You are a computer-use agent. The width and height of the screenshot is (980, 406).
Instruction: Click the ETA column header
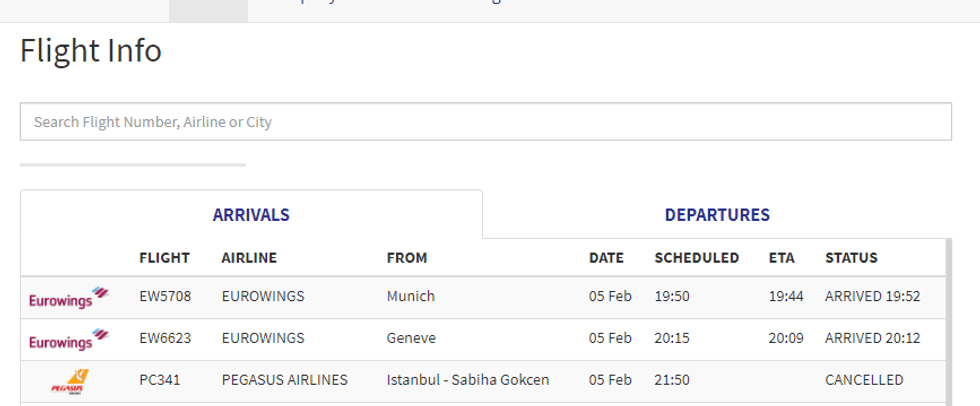point(782,258)
